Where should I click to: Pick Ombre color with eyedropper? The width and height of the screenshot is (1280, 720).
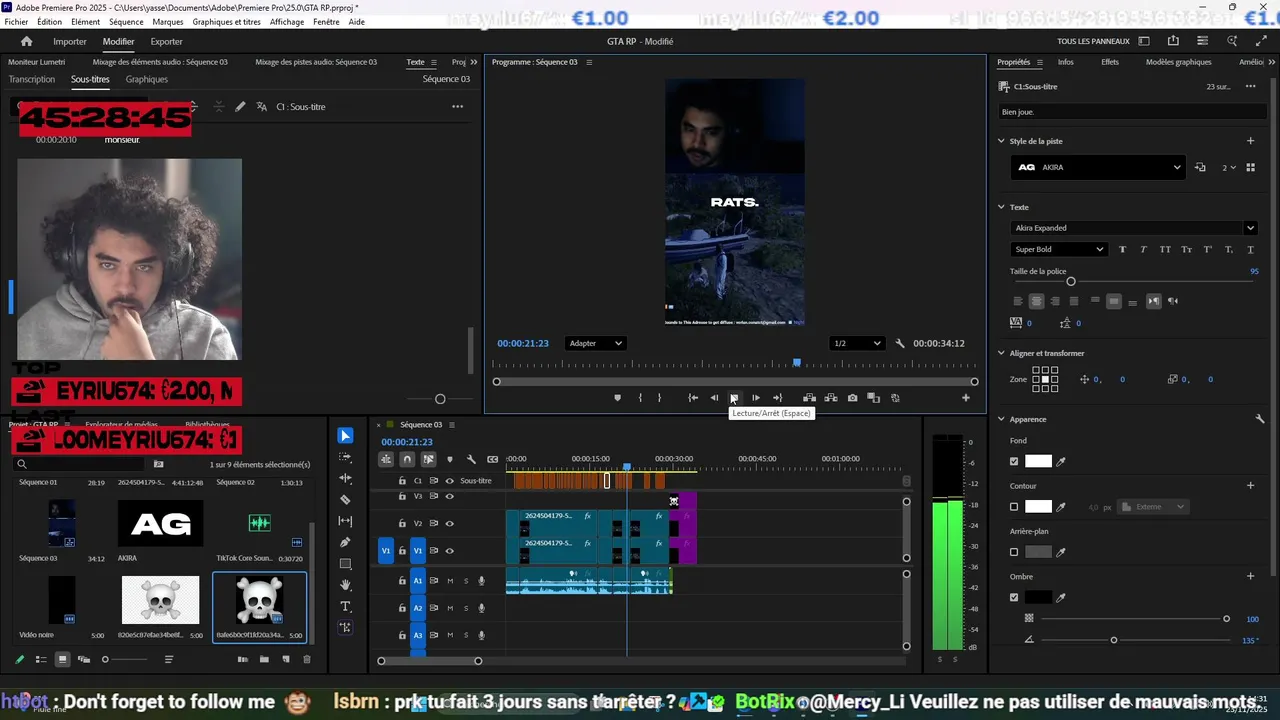pos(1061,597)
